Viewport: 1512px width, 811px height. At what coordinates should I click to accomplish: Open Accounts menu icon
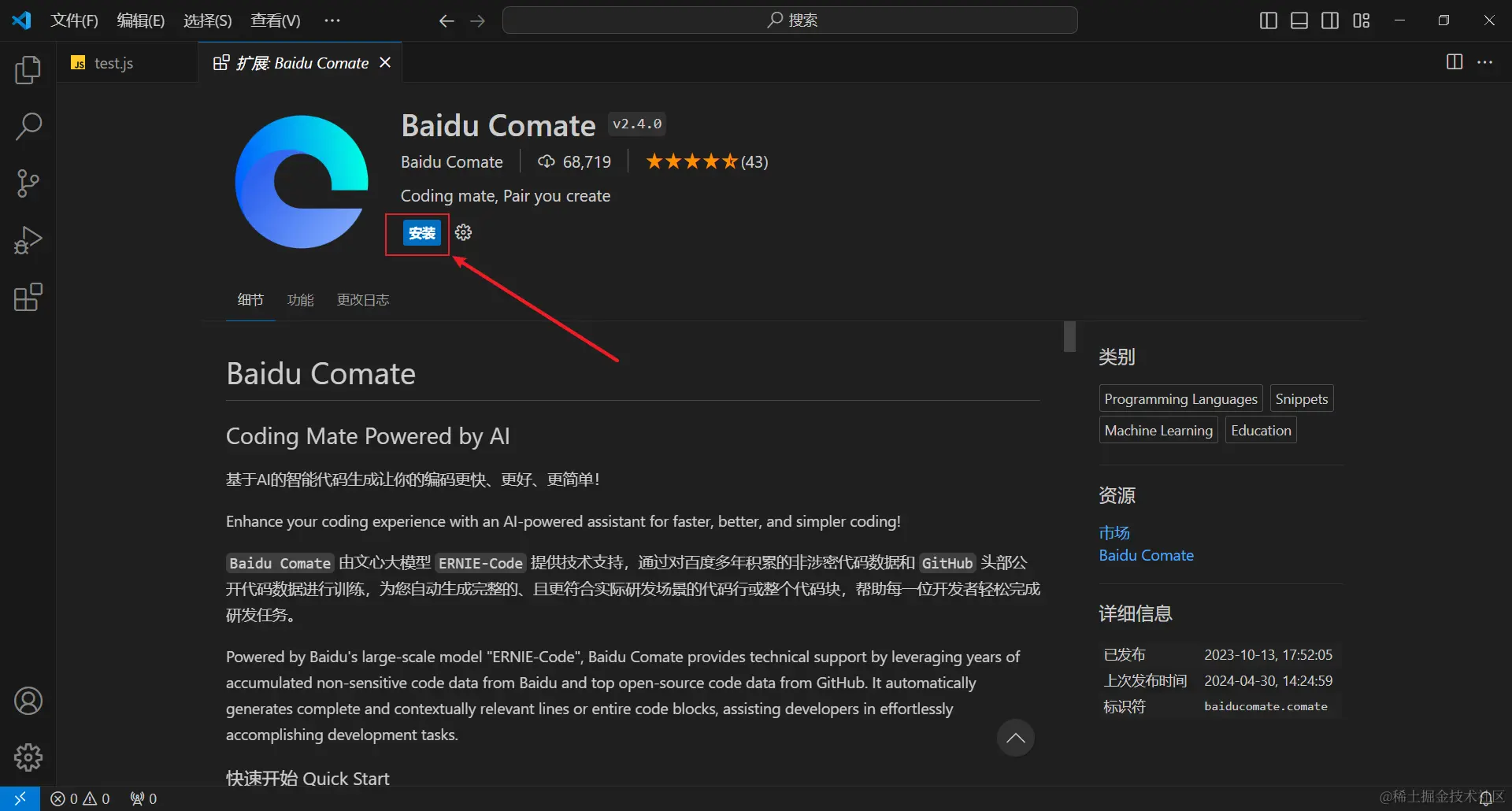click(x=28, y=701)
